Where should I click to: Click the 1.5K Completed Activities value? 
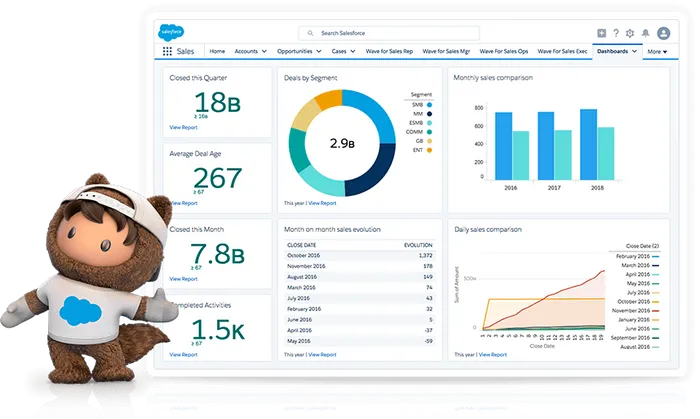coord(218,330)
